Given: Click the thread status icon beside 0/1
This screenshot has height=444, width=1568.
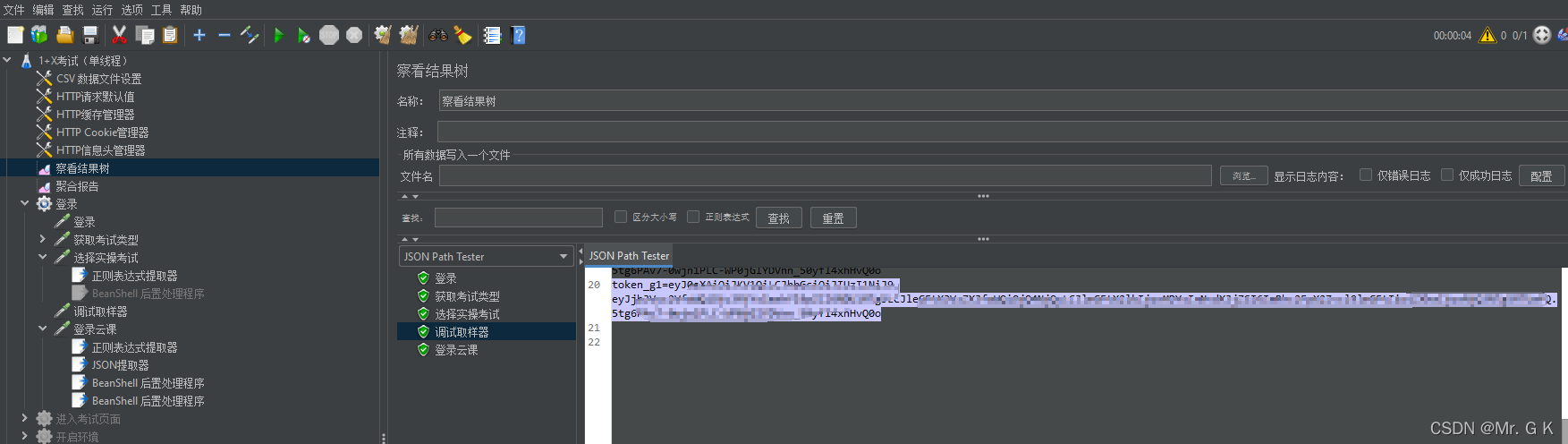Looking at the screenshot, I should pos(1542,35).
